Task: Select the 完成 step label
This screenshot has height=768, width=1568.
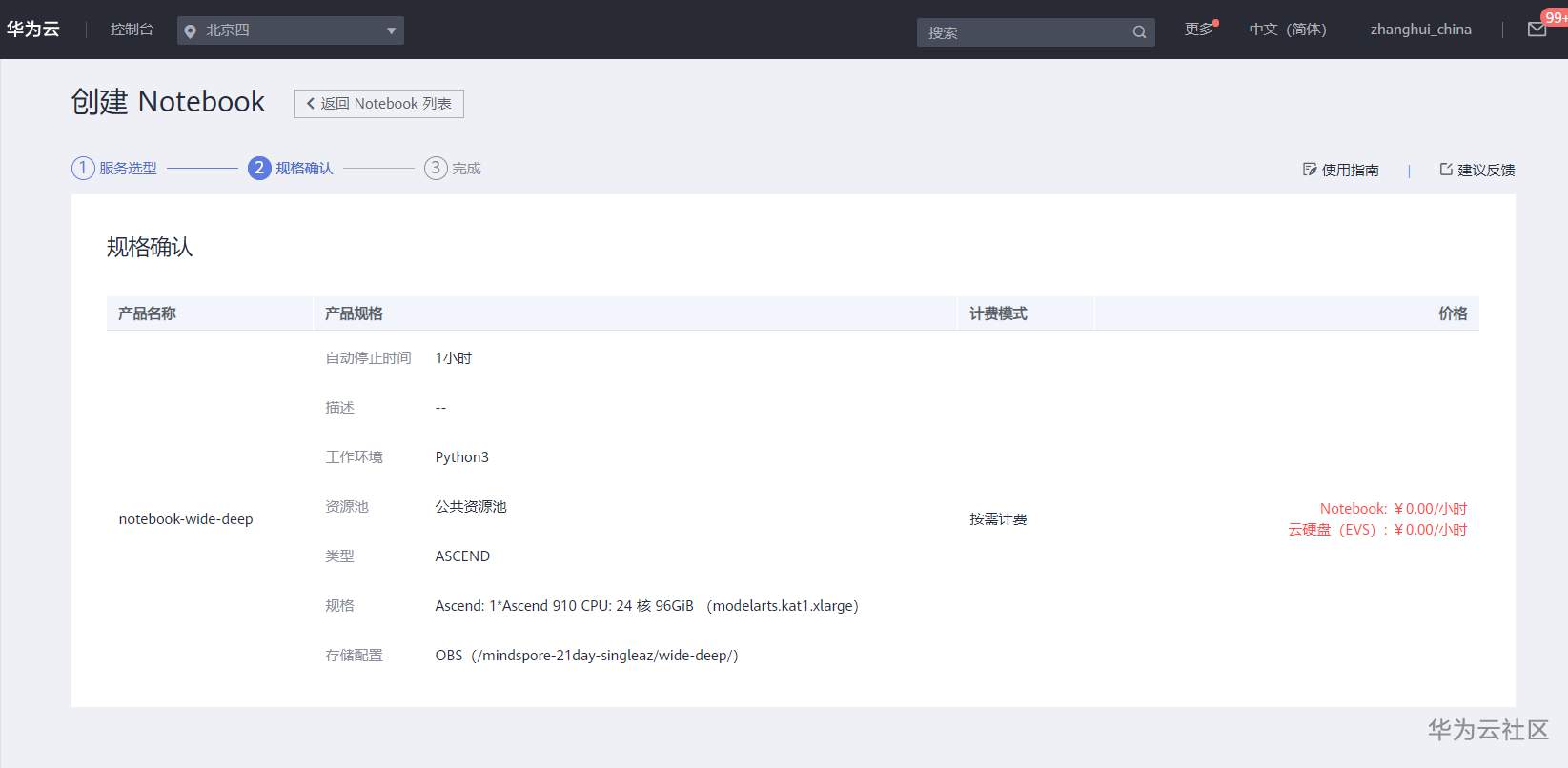Action: point(466,169)
